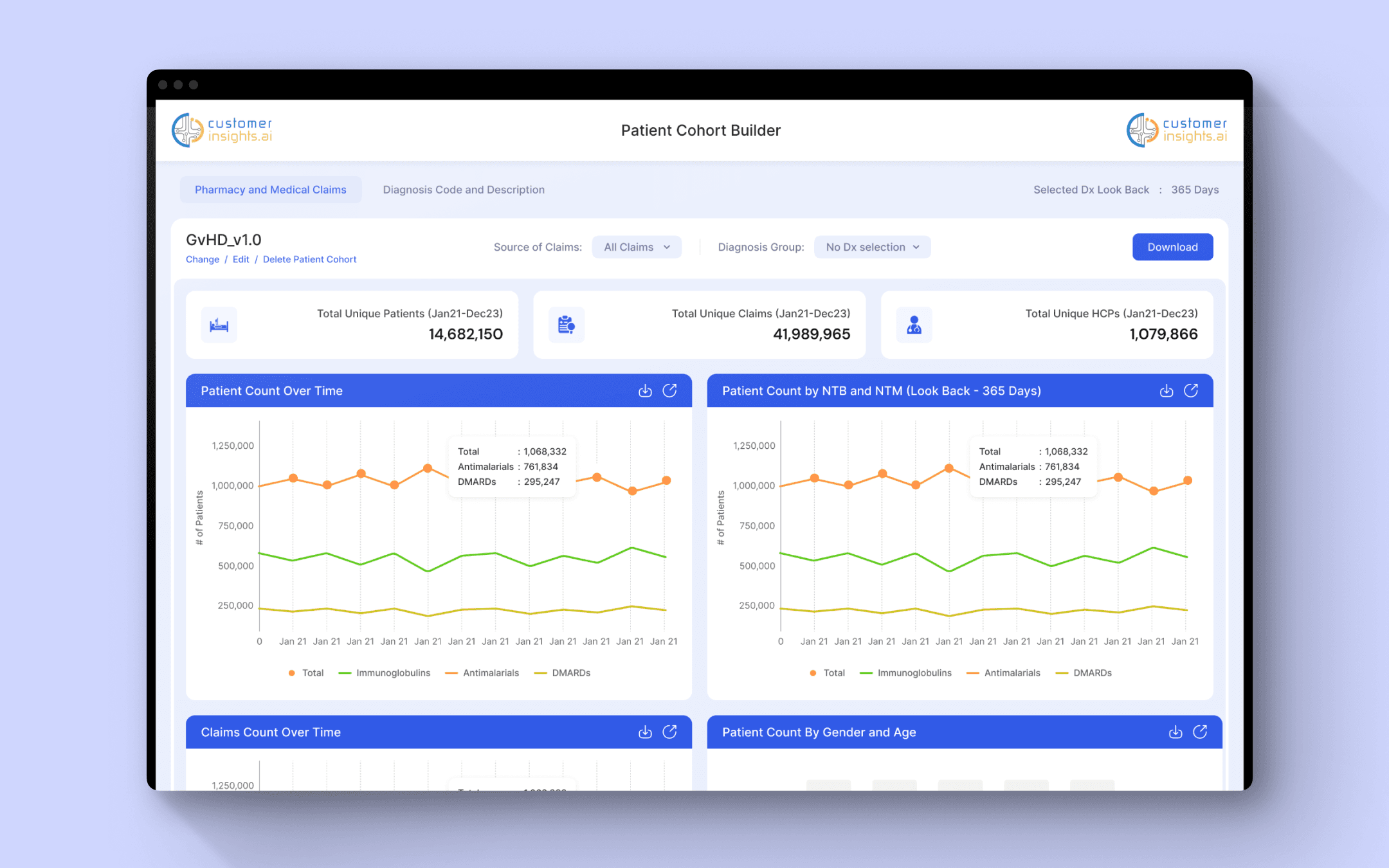Switch to Pharmacy and Medical Claims tab
The image size is (1389, 868).
coord(270,190)
